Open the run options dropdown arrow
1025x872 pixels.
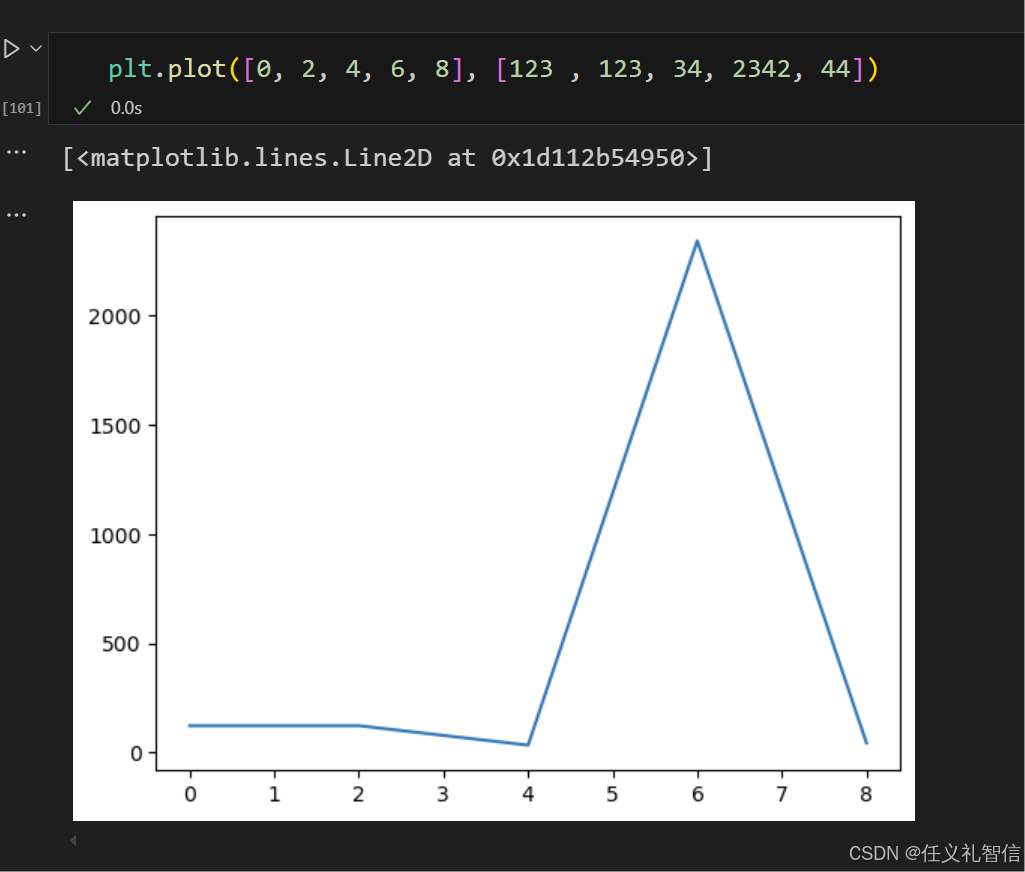(36, 49)
